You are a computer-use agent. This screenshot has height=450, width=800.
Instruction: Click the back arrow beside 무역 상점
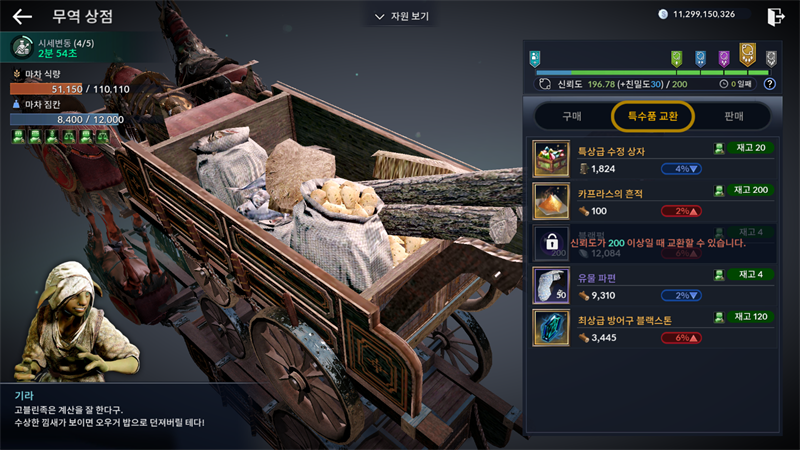(22, 17)
